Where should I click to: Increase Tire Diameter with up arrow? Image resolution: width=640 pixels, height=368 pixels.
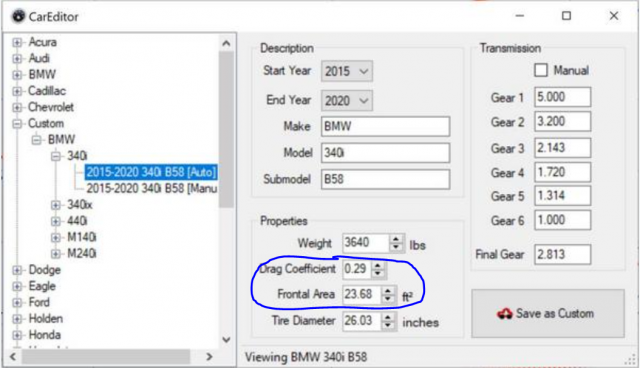(x=388, y=317)
